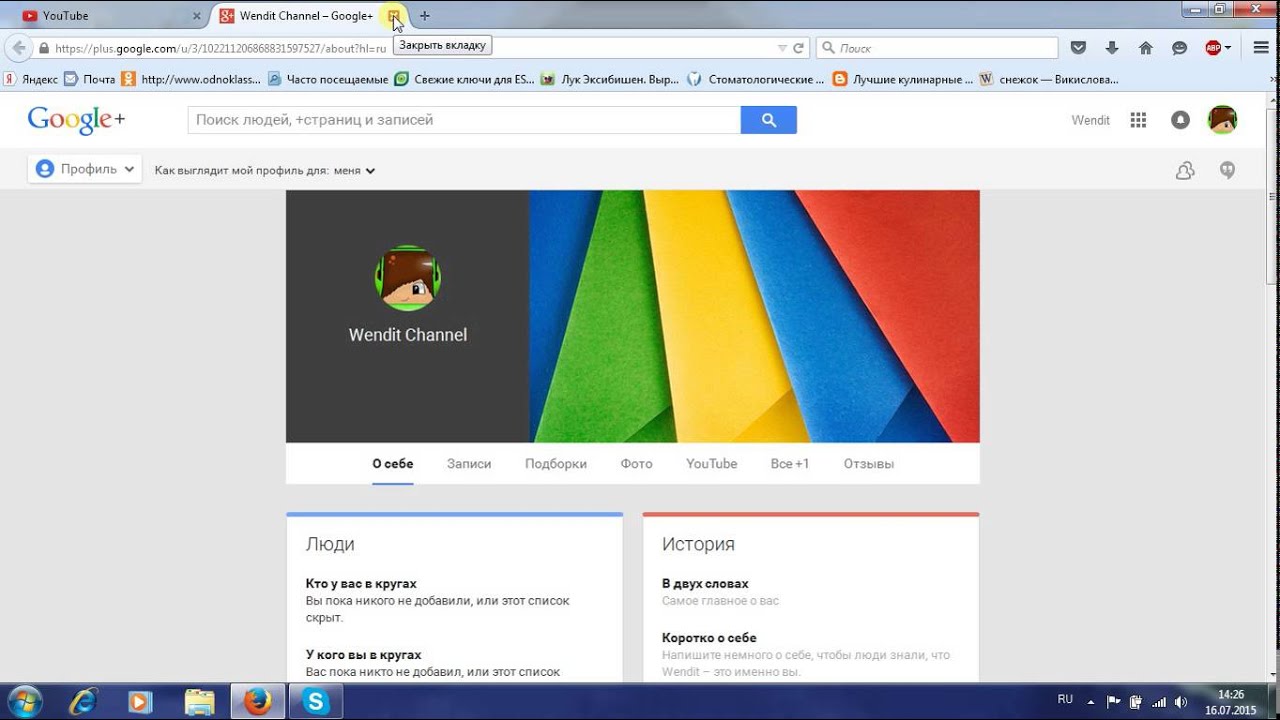This screenshot has height=720, width=1280.
Task: Click the add people icon
Action: (x=1185, y=170)
